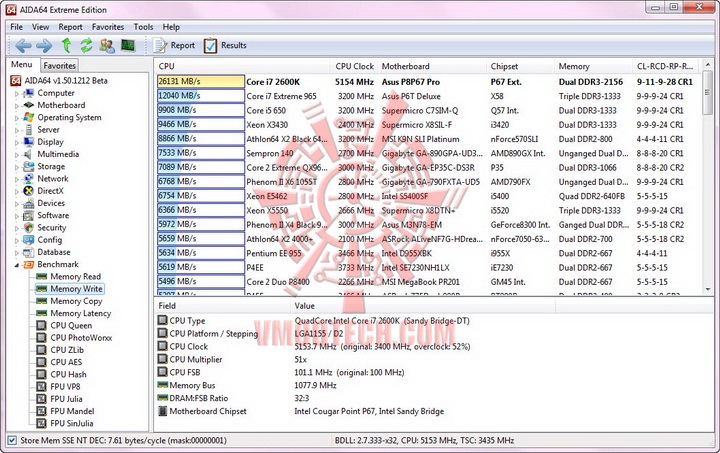720x453 pixels.
Task: Click the Field column header
Action: [x=222, y=306]
